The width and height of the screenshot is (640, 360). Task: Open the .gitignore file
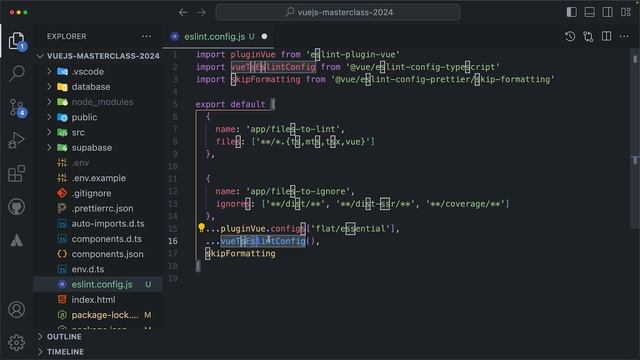point(98,193)
